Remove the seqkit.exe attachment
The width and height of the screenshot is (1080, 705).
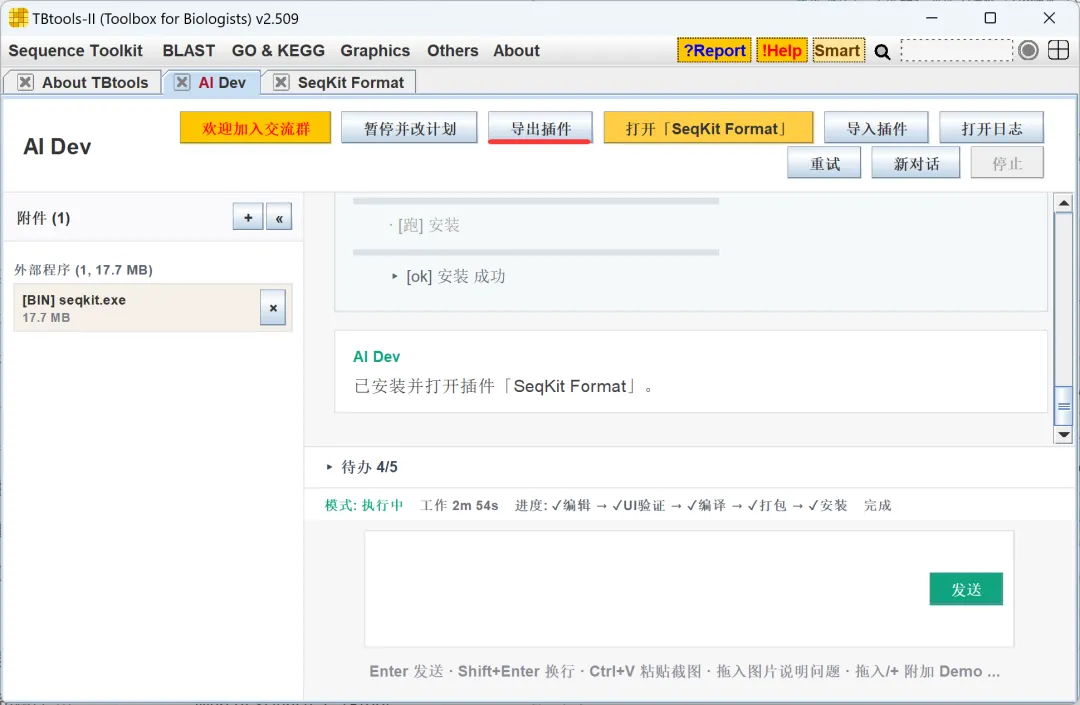coord(273,308)
